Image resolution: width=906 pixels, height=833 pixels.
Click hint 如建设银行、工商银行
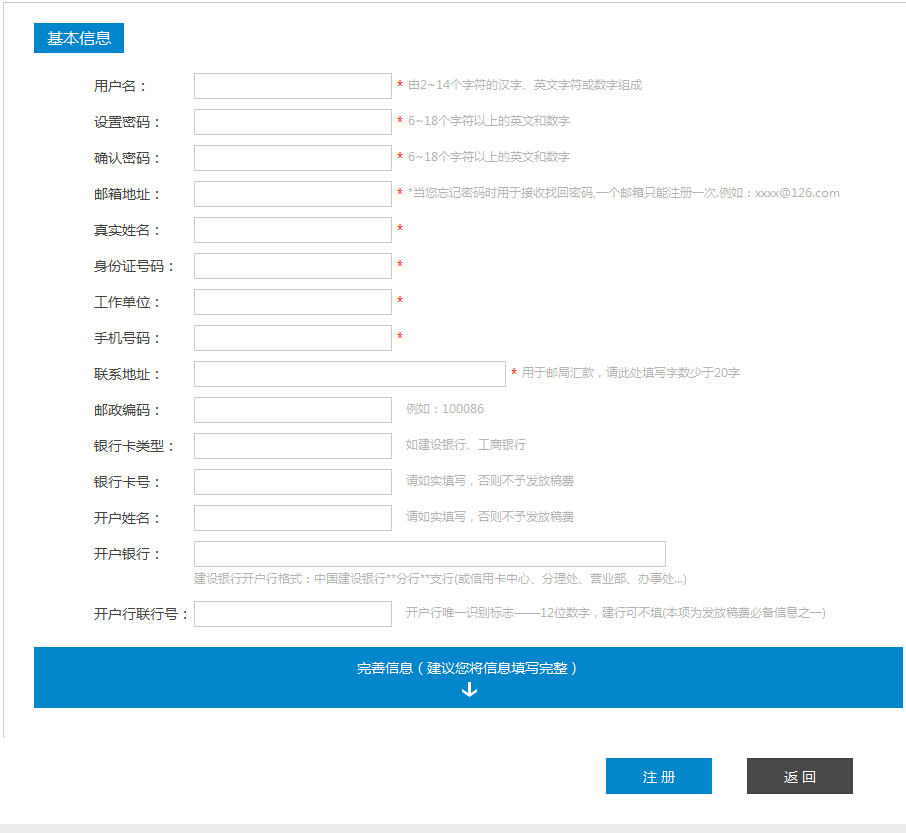(466, 445)
